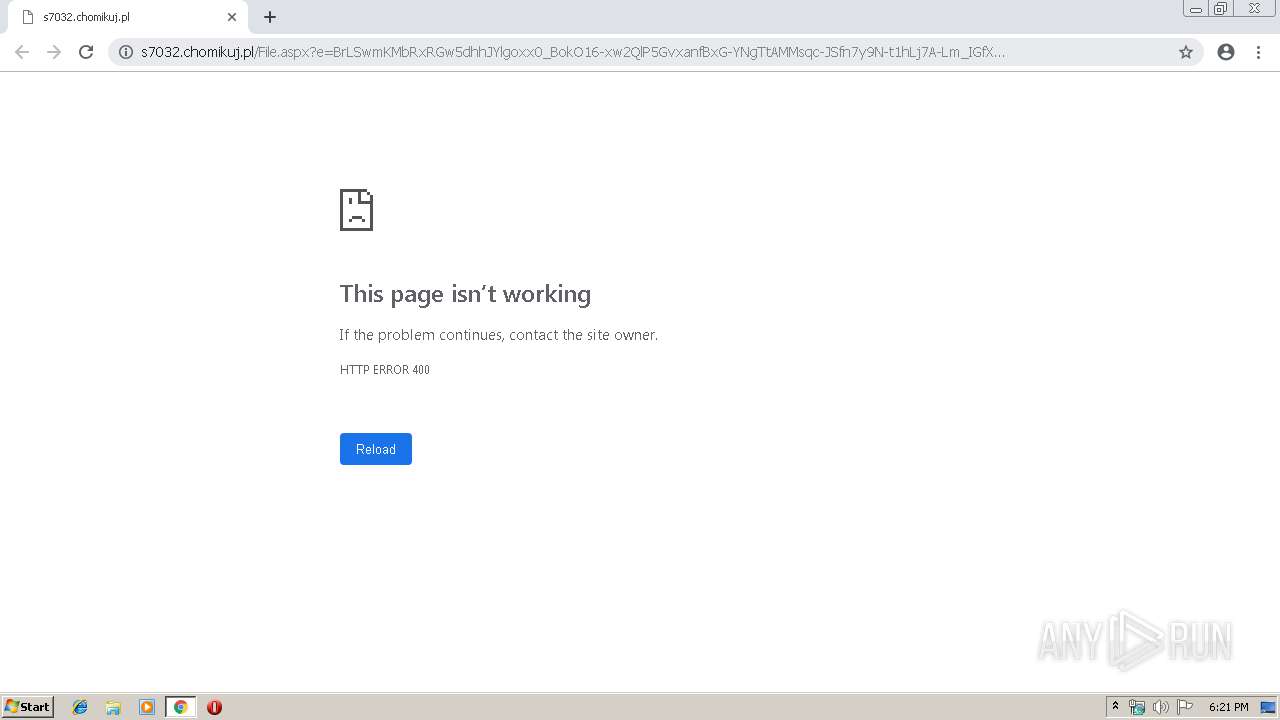Select the s7032.chomikuj.pl tab
Screen dimensions: 1280x720
point(127,17)
